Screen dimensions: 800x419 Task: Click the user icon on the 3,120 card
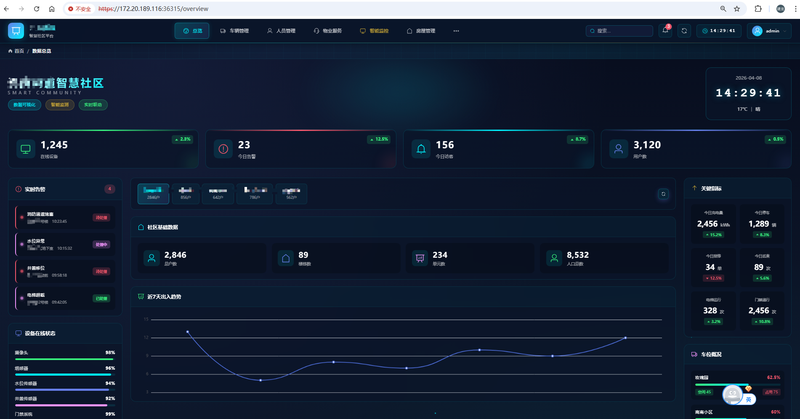pos(619,150)
